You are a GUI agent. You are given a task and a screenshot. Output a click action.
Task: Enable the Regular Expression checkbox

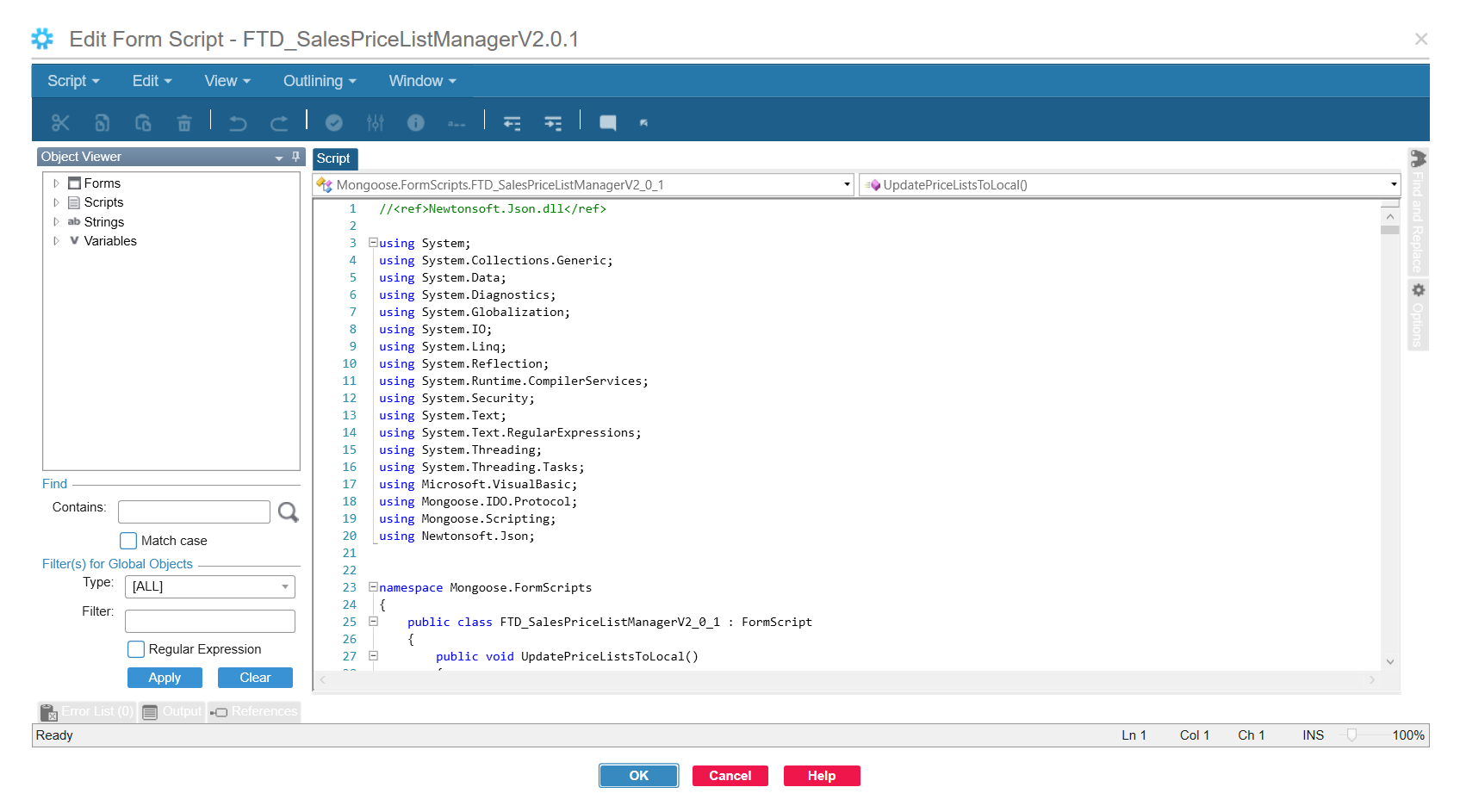[136, 649]
